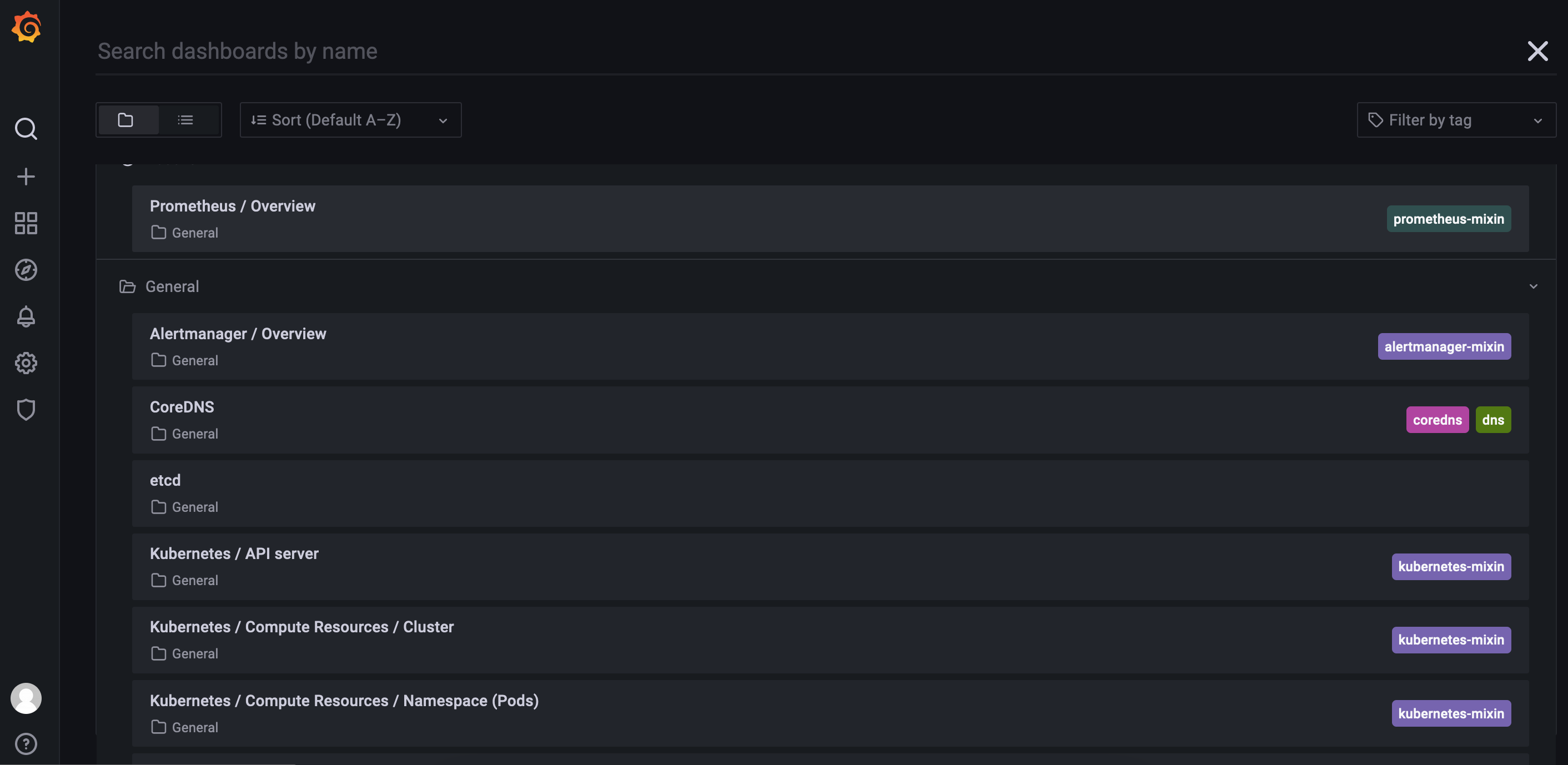Image resolution: width=1568 pixels, height=765 pixels.
Task: Click General folder label under Kubernetes / API server
Action: tap(195, 581)
